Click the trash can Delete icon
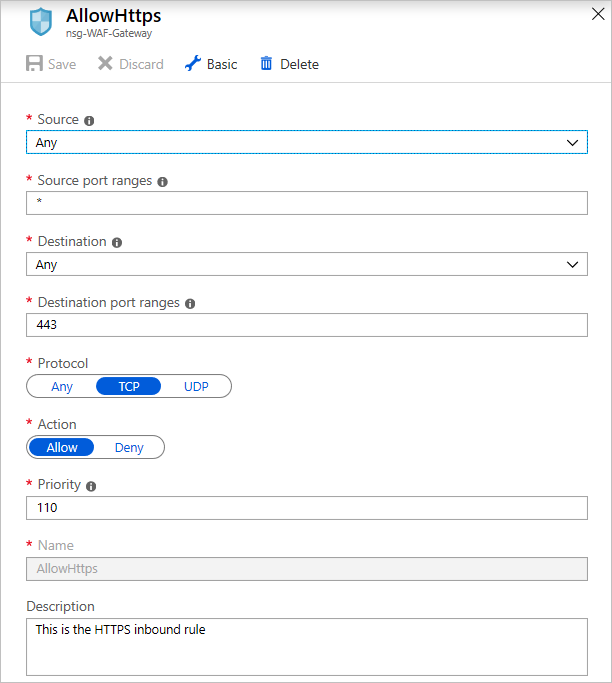The image size is (612, 683). [x=266, y=64]
